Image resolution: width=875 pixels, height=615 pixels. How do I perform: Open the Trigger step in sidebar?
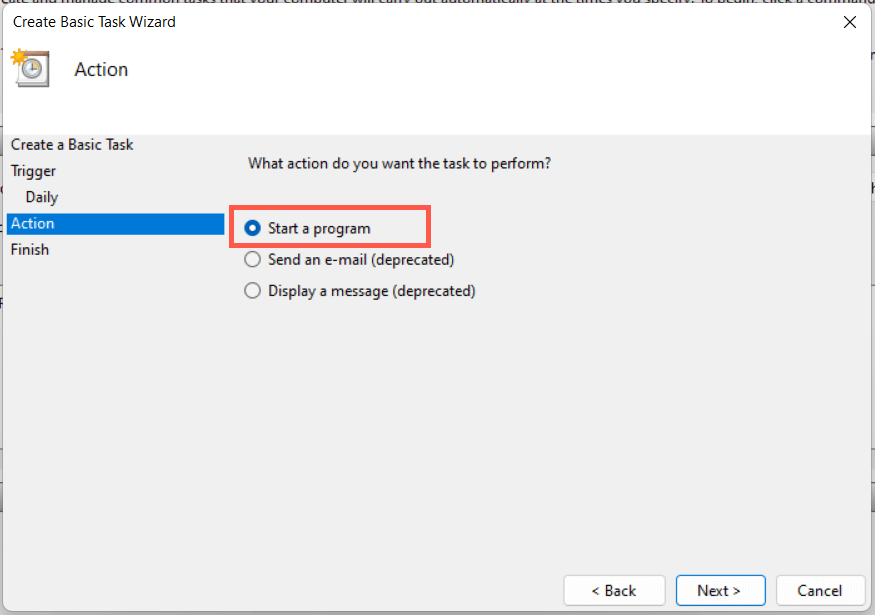coord(33,171)
